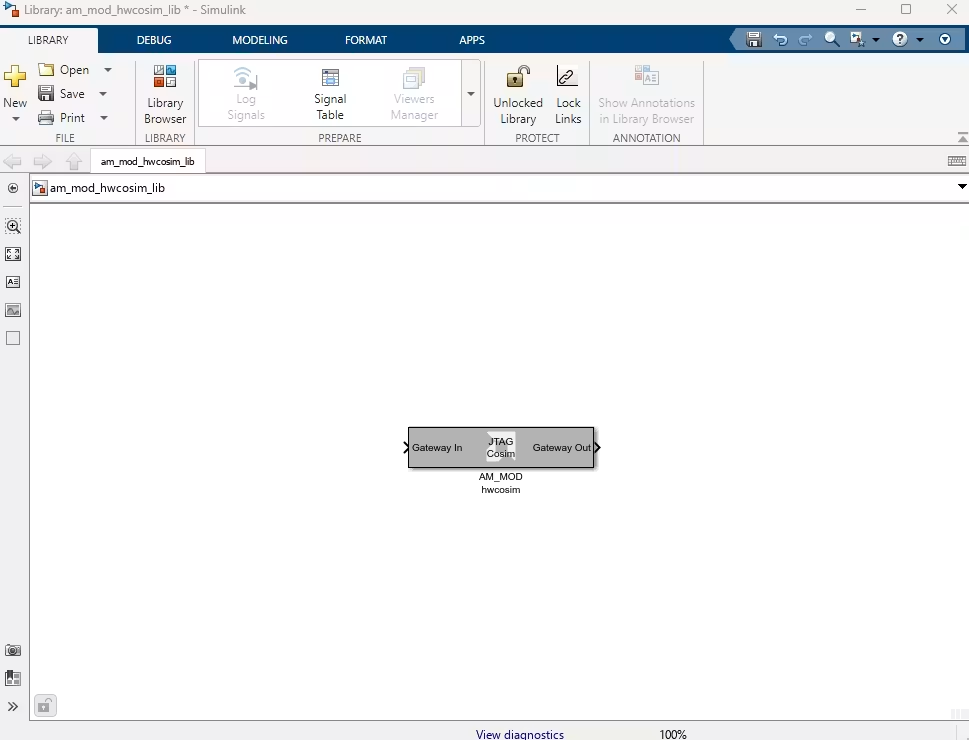969x740 pixels.
Task: Expand the Save options arrow
Action: [x=103, y=94]
